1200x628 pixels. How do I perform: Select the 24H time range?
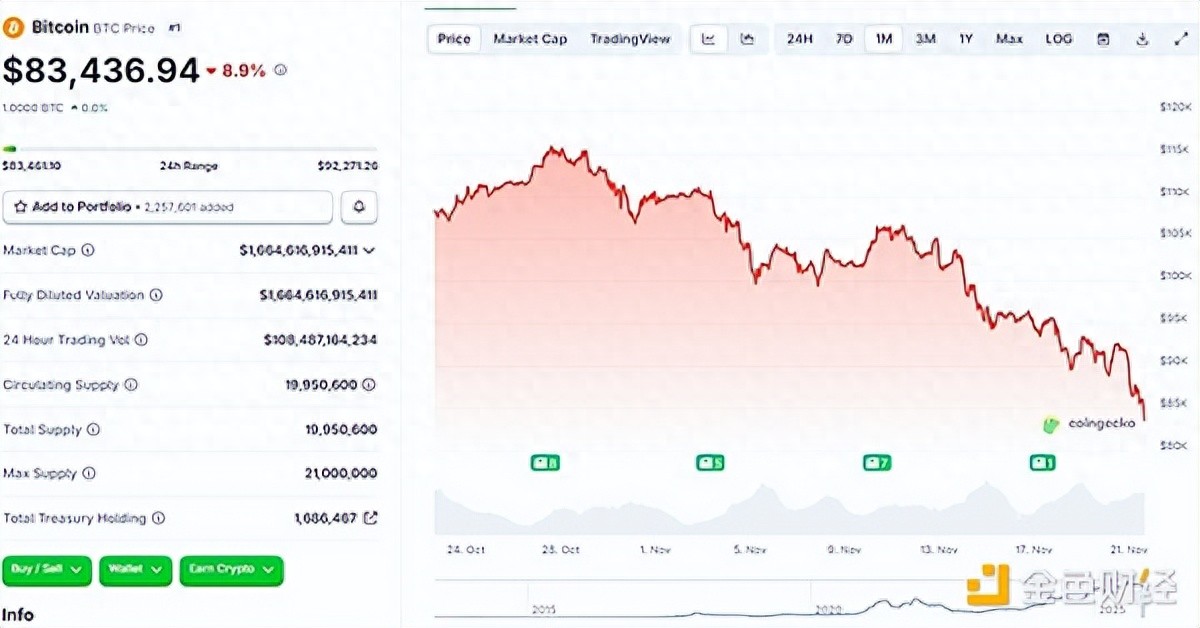(799, 39)
